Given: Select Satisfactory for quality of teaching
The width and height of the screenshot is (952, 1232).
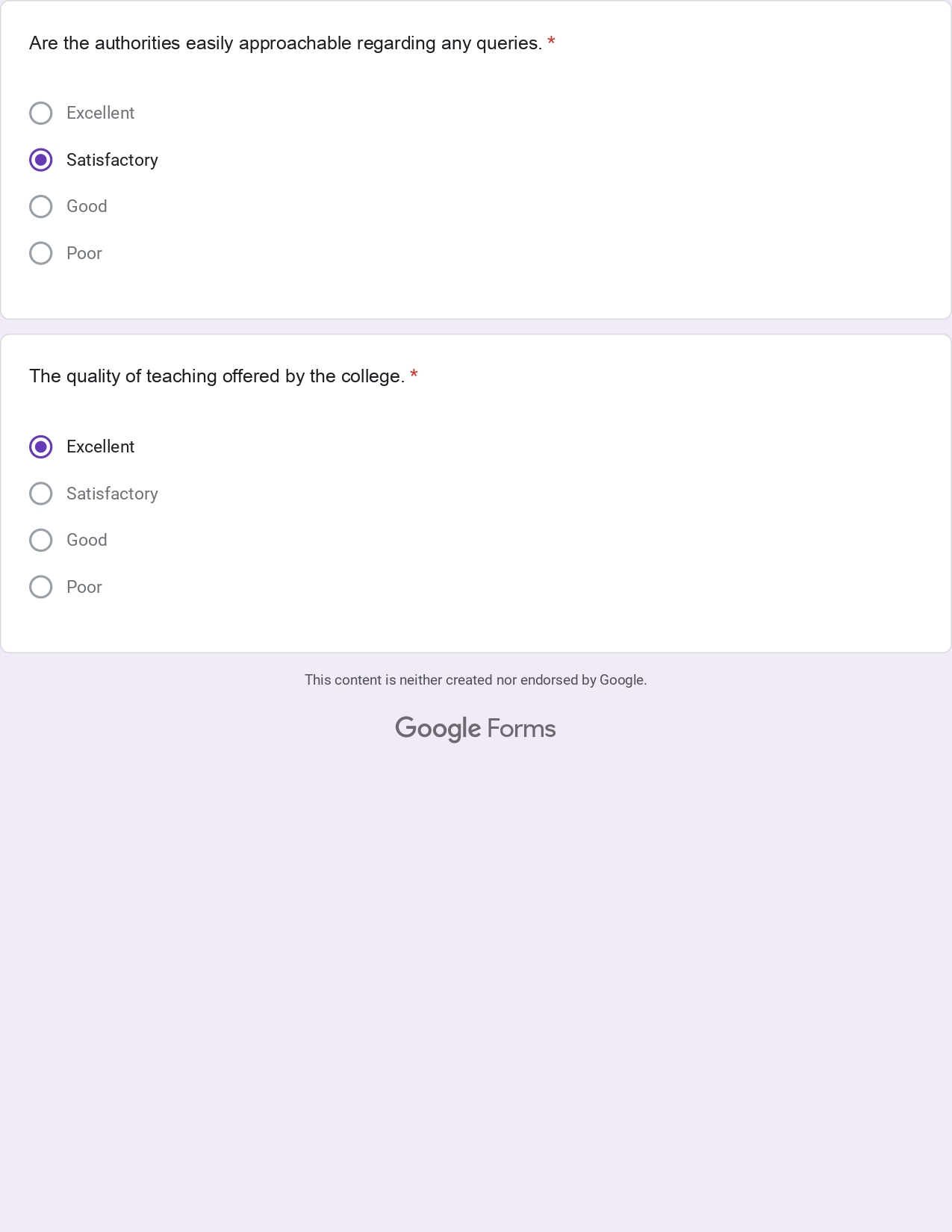Looking at the screenshot, I should [x=40, y=494].
